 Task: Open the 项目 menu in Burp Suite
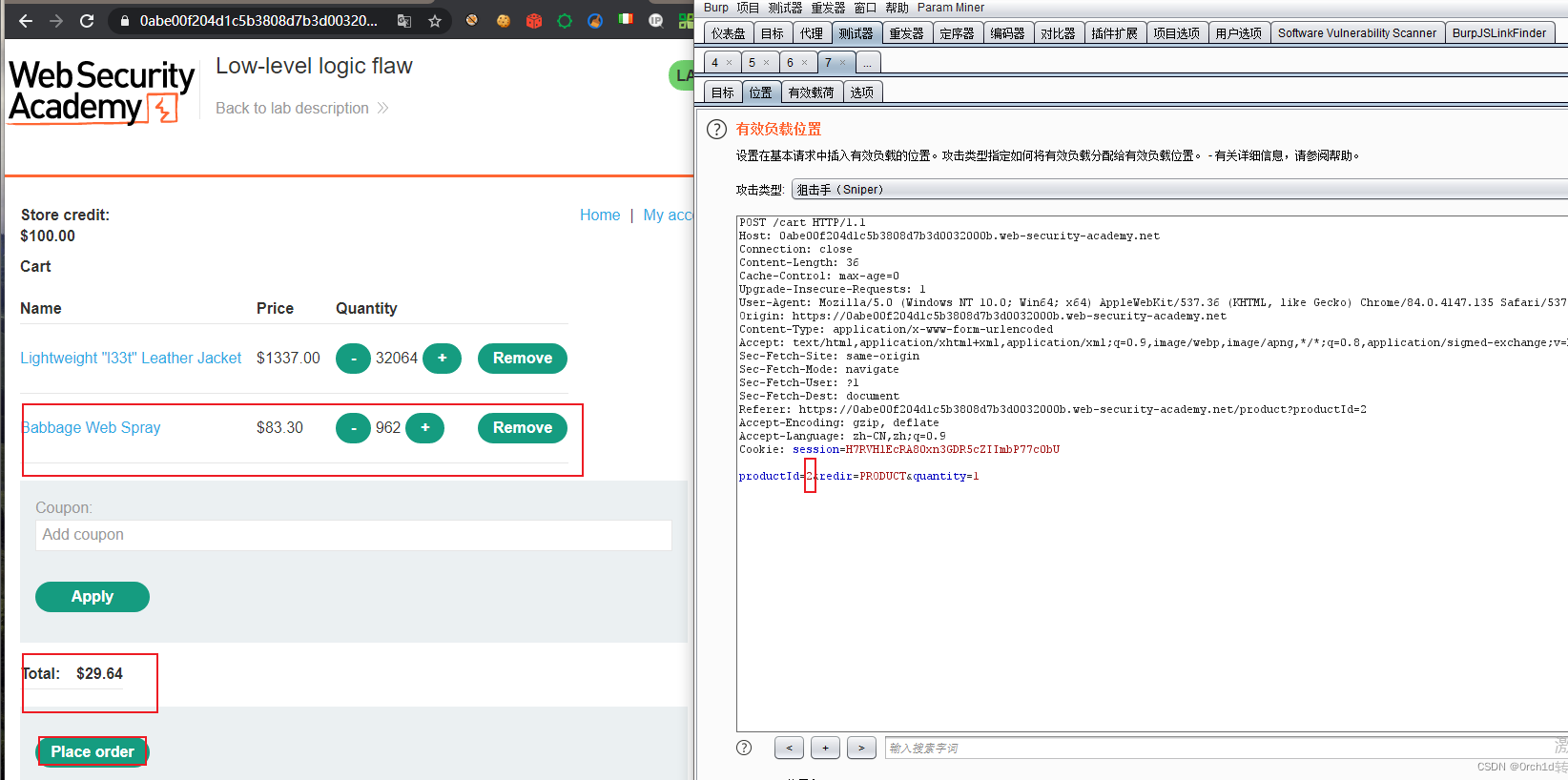[748, 8]
